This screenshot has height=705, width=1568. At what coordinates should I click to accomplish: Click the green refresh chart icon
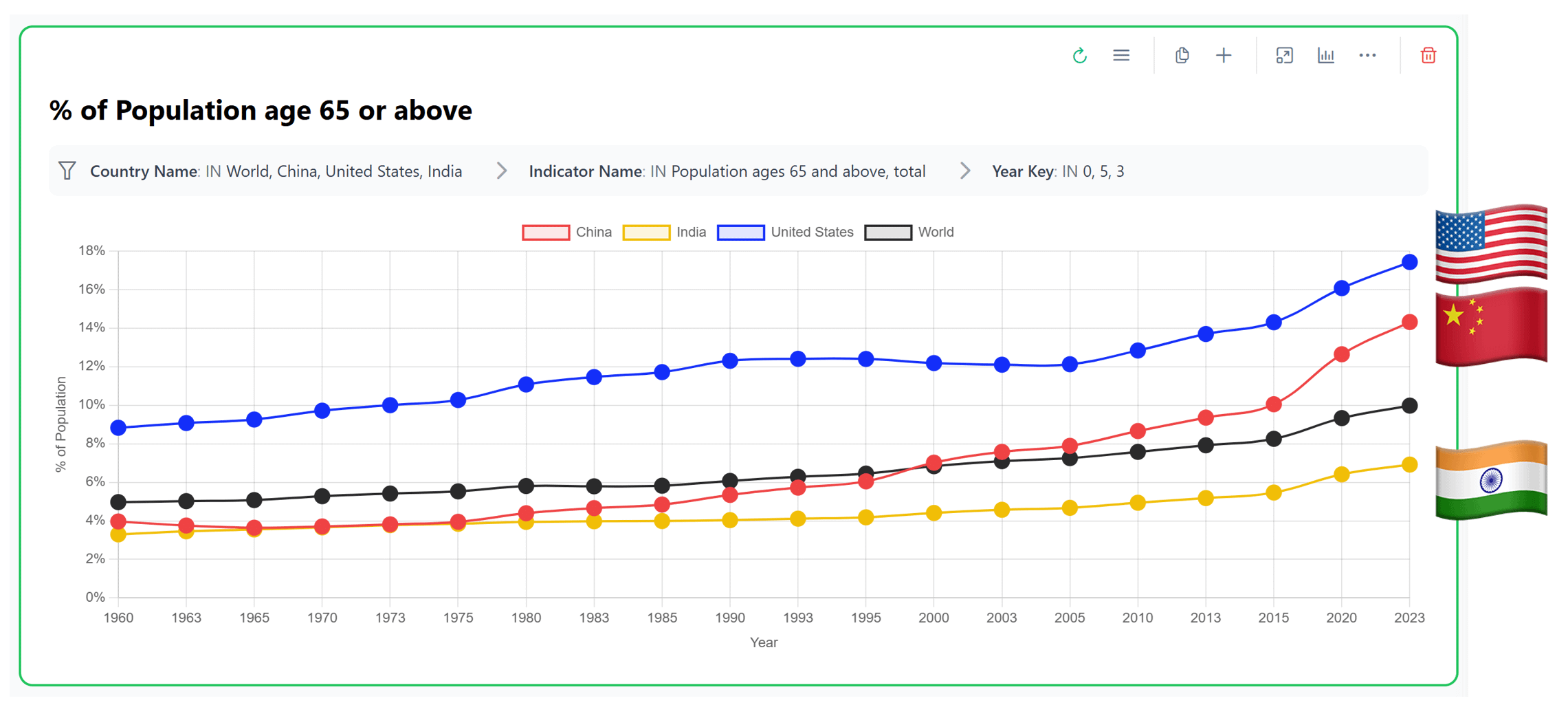[x=1079, y=56]
